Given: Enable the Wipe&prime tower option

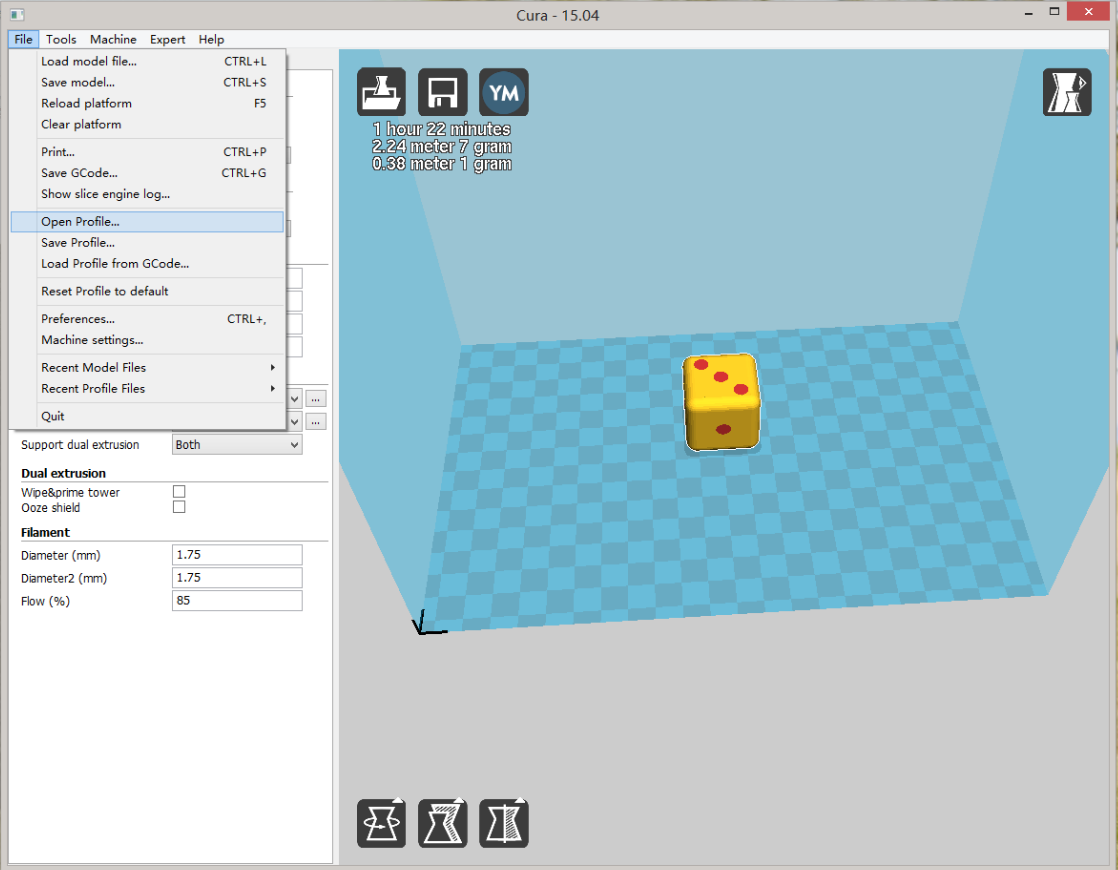Looking at the screenshot, I should (179, 491).
